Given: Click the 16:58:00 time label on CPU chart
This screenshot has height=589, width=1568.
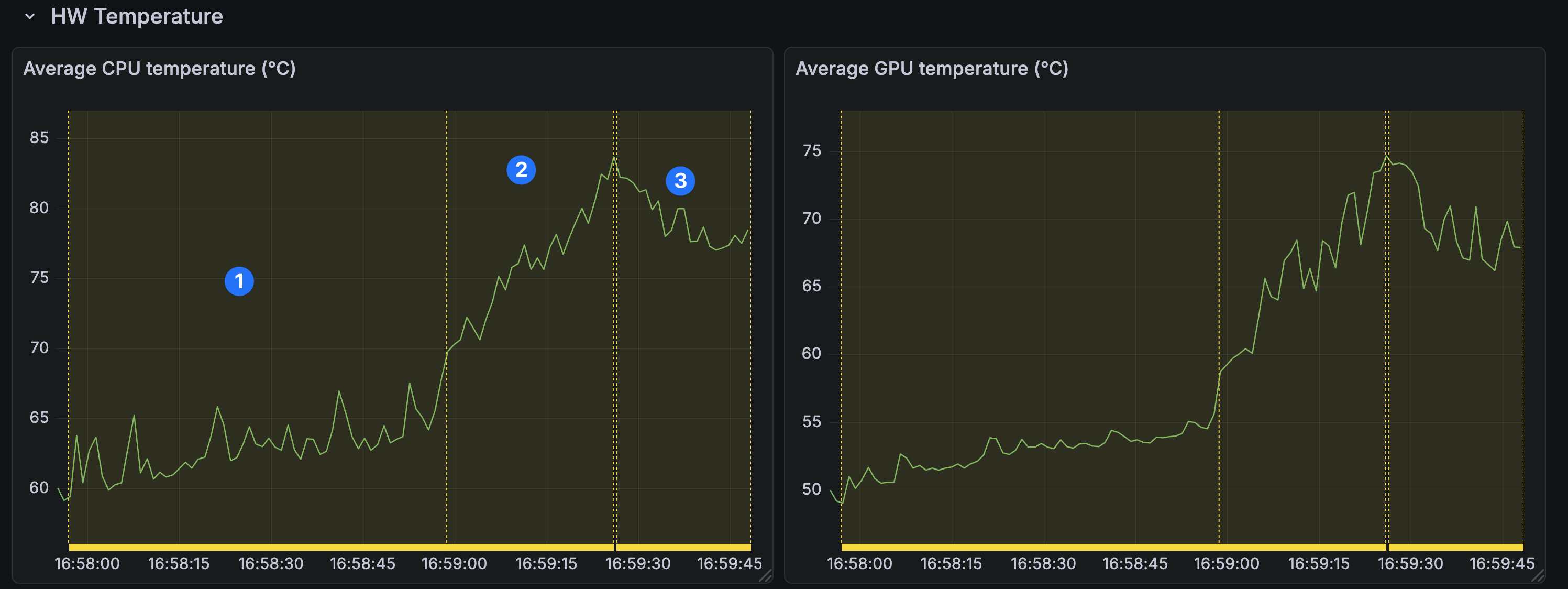Looking at the screenshot, I should [x=87, y=563].
